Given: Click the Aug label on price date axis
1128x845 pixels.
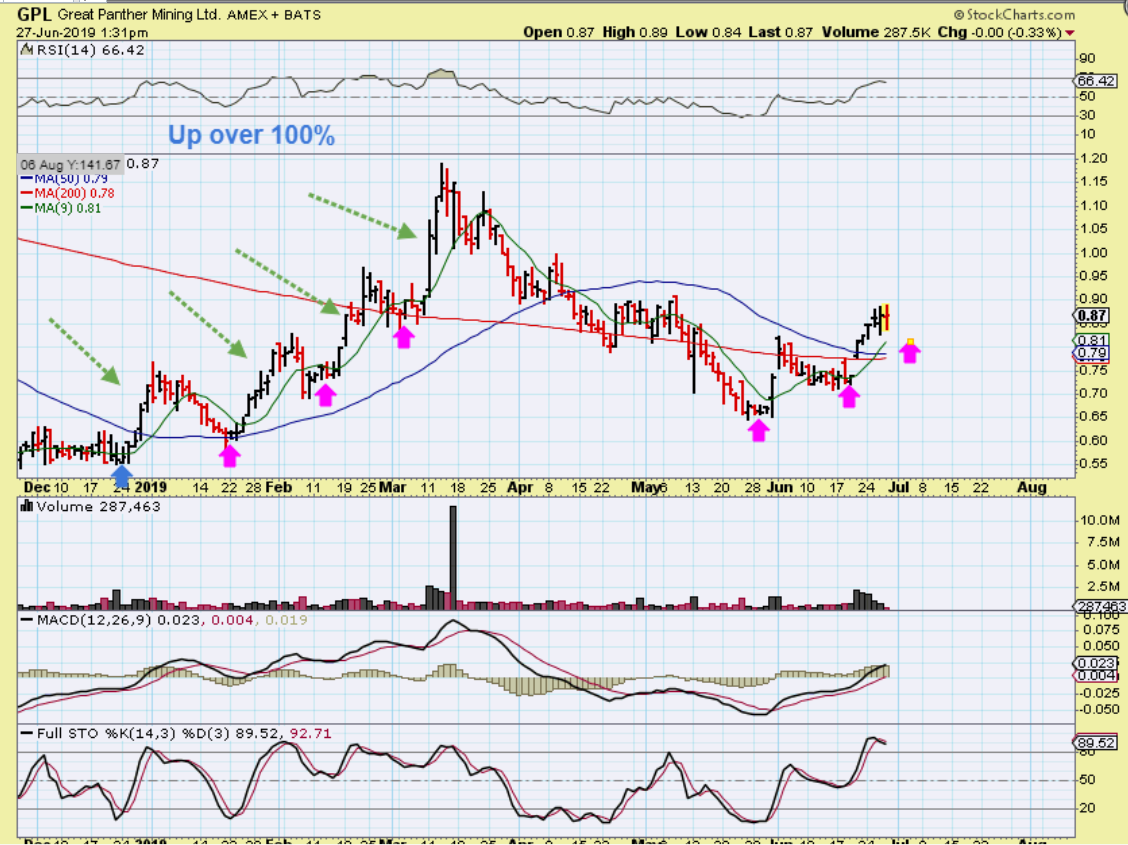Looking at the screenshot, I should coord(1032,488).
